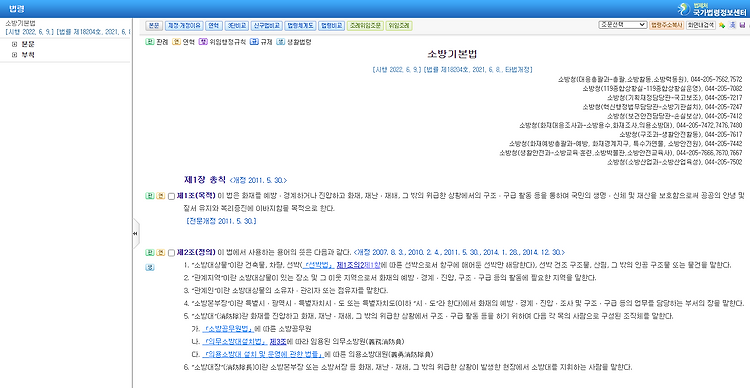Open the 연혁 toolbar button
The height and width of the screenshot is (388, 750).
(214, 25)
